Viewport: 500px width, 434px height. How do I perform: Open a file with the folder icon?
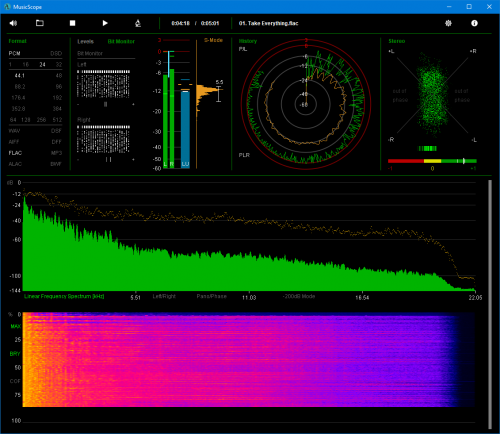pos(40,23)
